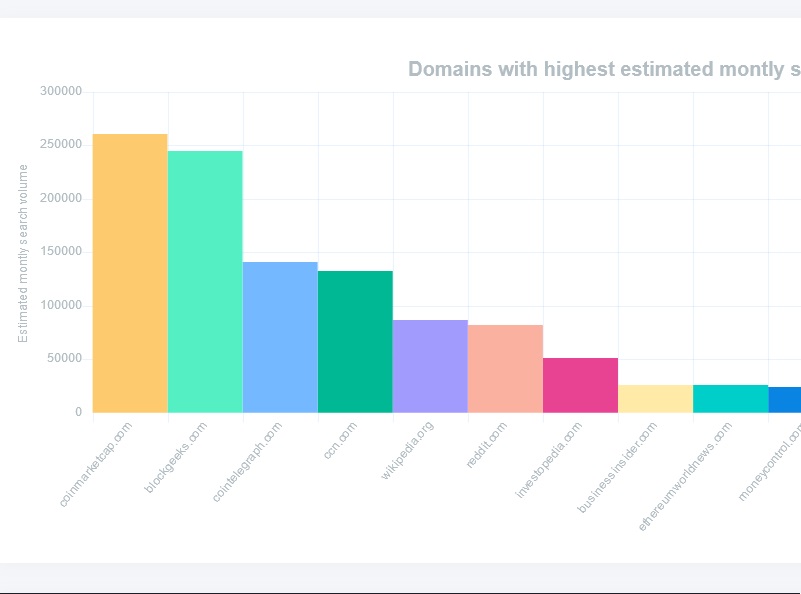Click the 150000 y-axis tick label
Viewport: 801px width, 594px height.
(x=61, y=251)
